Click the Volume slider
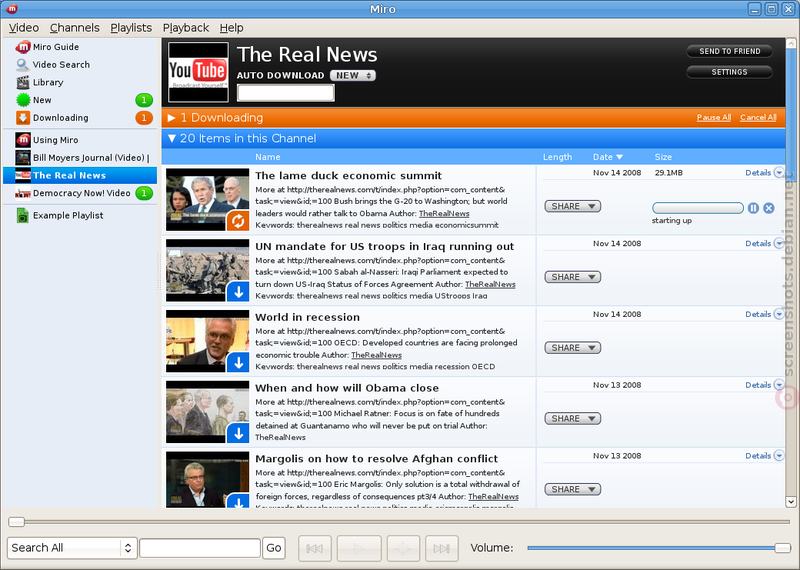 659,548
